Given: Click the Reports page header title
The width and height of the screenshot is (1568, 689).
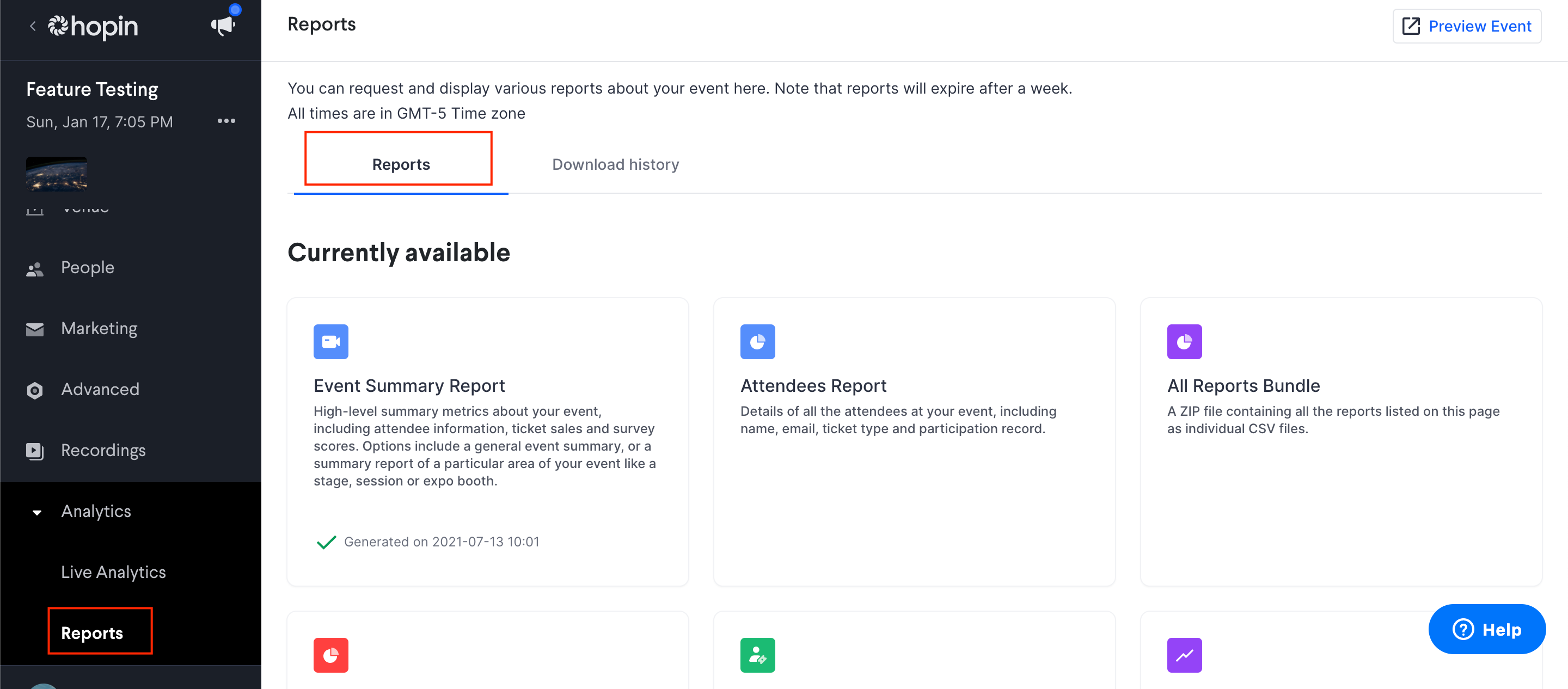Looking at the screenshot, I should pos(321,24).
